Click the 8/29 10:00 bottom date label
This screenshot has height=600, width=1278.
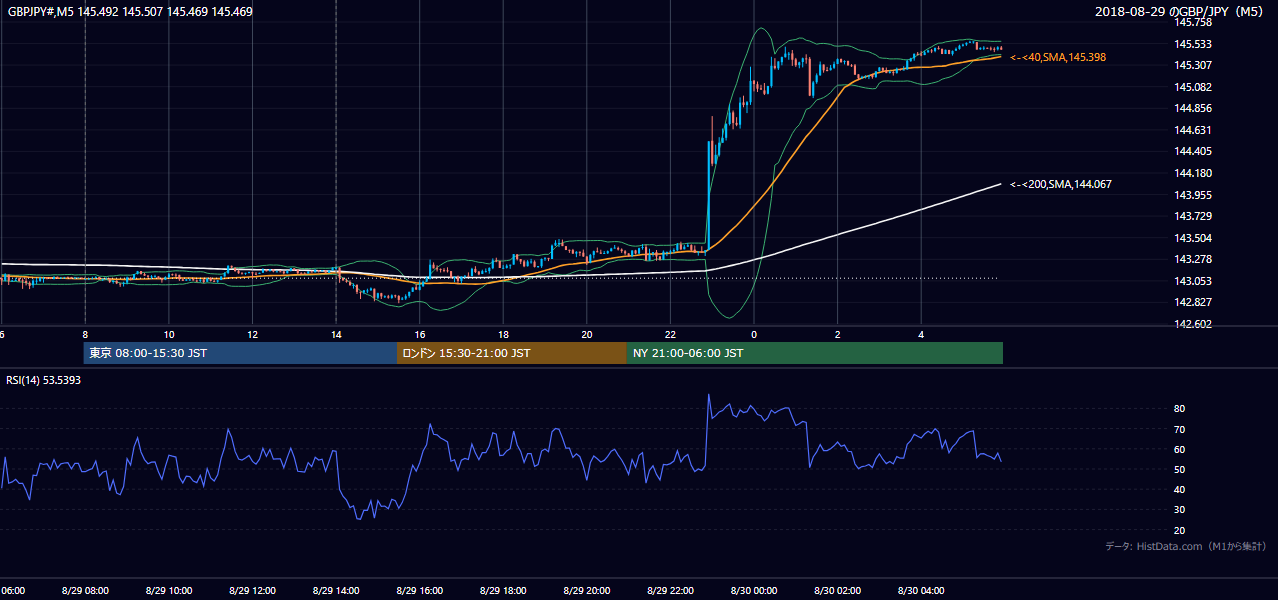tap(169, 591)
